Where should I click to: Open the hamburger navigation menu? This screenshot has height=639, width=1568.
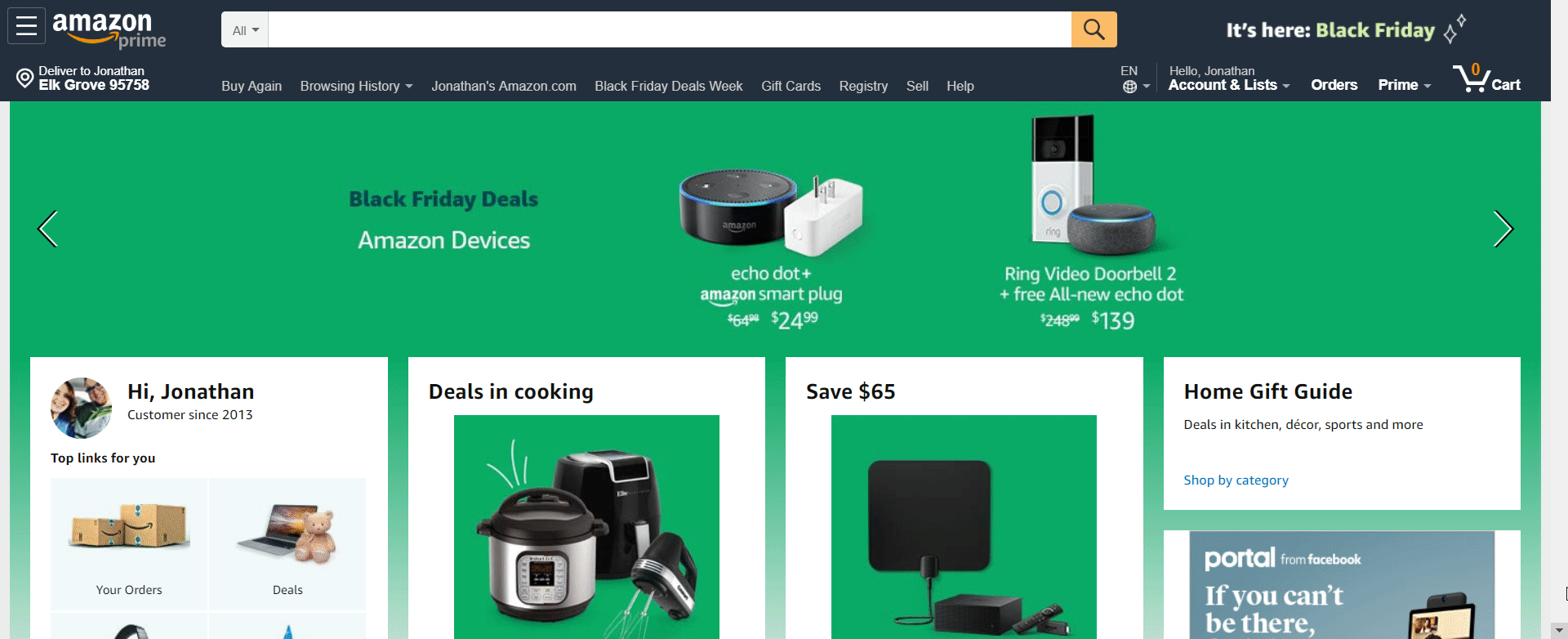(x=26, y=26)
